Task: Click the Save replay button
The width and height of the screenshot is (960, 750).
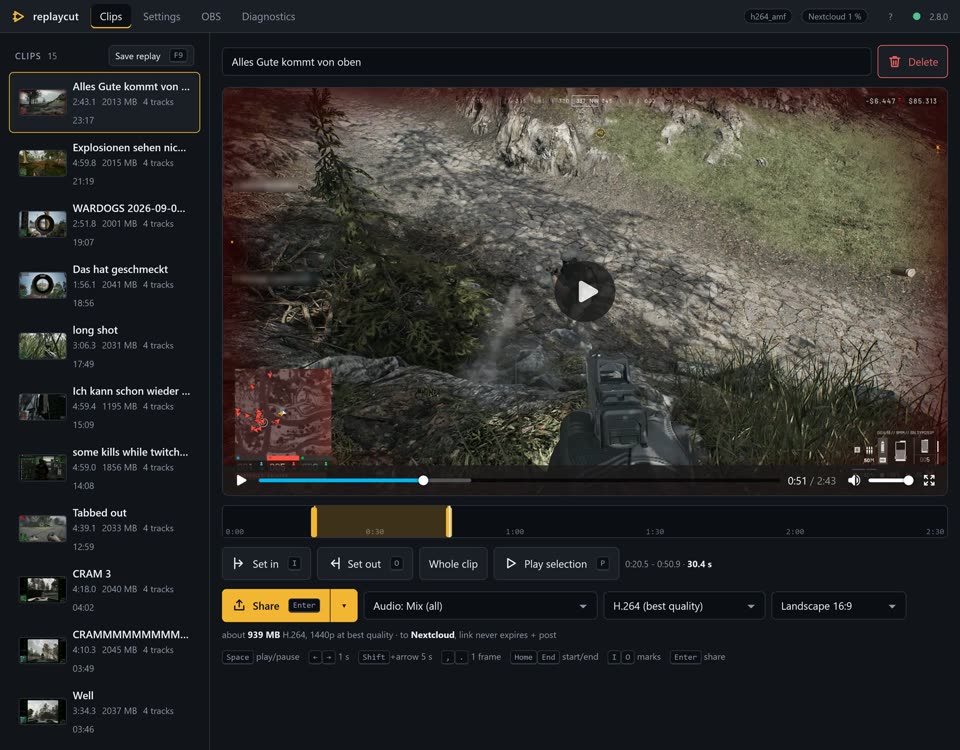Action: tap(151, 56)
